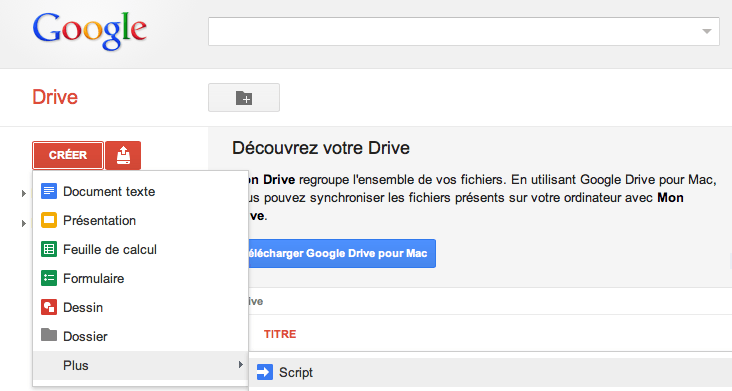Click the green spreadsheet icon

tap(49, 249)
